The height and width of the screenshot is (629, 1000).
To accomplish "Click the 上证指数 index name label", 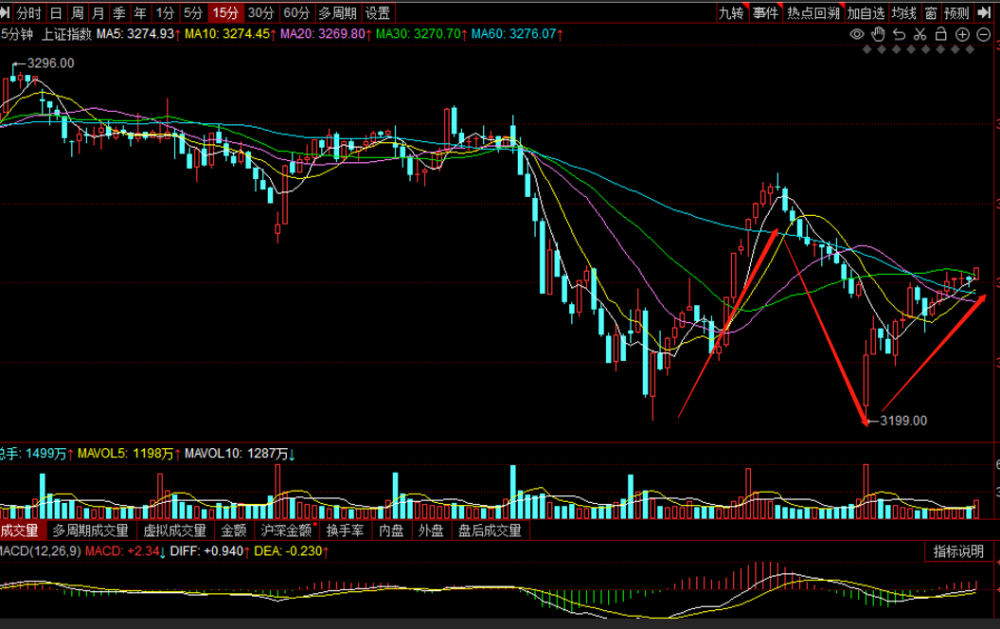I will point(66,34).
